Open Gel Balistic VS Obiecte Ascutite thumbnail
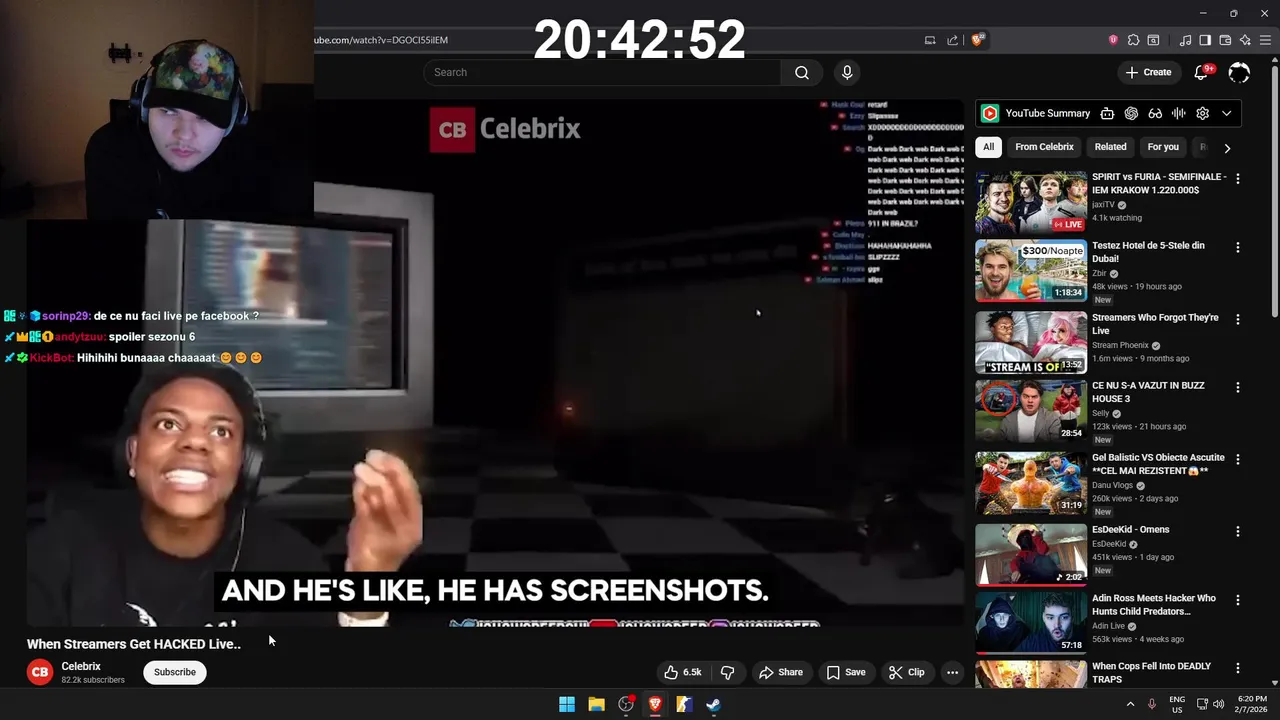This screenshot has width=1280, height=720. point(1031,484)
